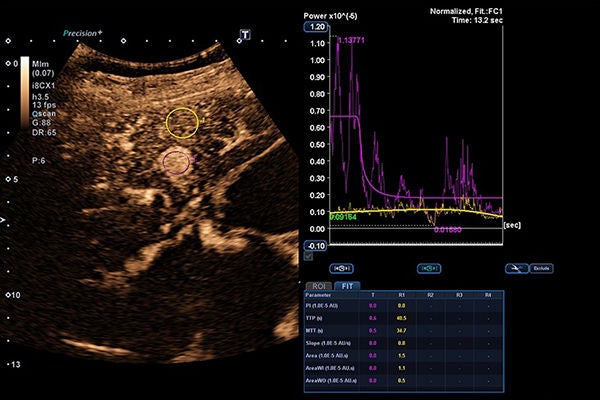Switch to the ROI tab
This screenshot has height=400, width=600.
319,286
